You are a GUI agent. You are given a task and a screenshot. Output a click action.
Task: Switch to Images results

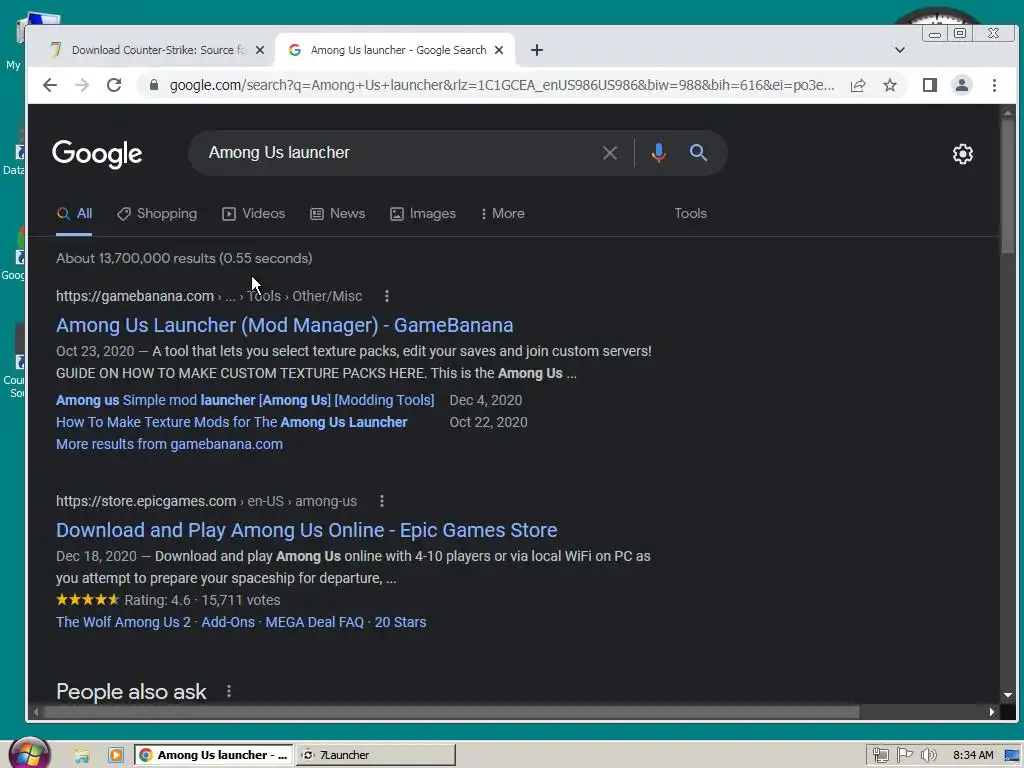click(423, 214)
